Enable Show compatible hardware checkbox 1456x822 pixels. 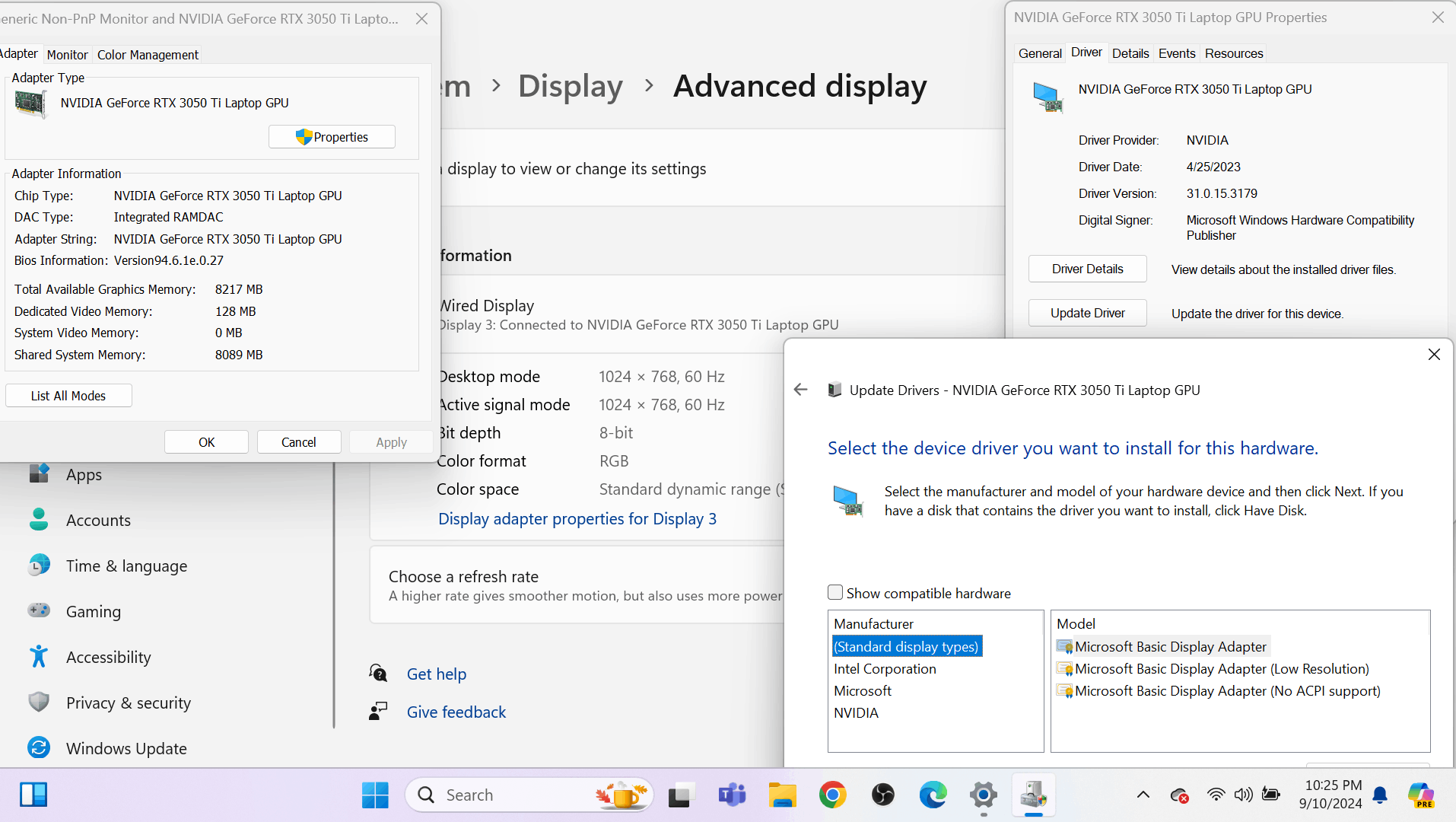pyautogui.click(x=835, y=592)
